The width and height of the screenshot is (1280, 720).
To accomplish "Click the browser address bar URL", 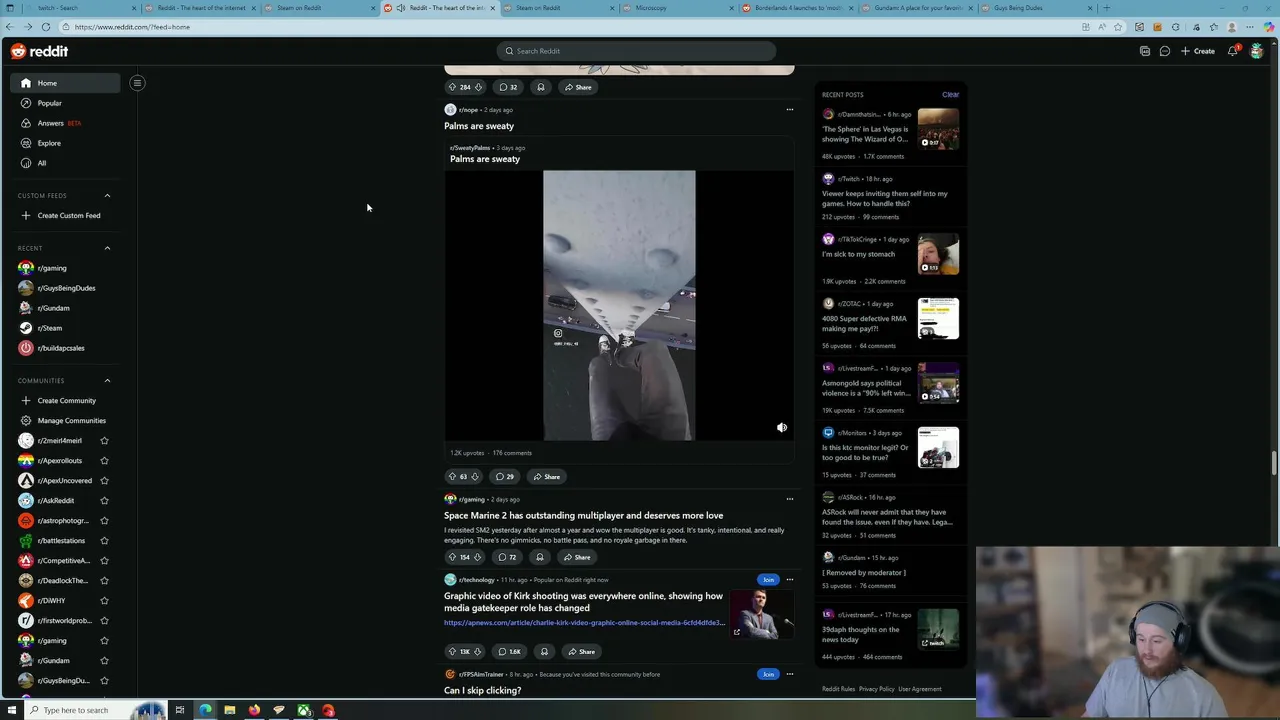I will [x=131, y=27].
